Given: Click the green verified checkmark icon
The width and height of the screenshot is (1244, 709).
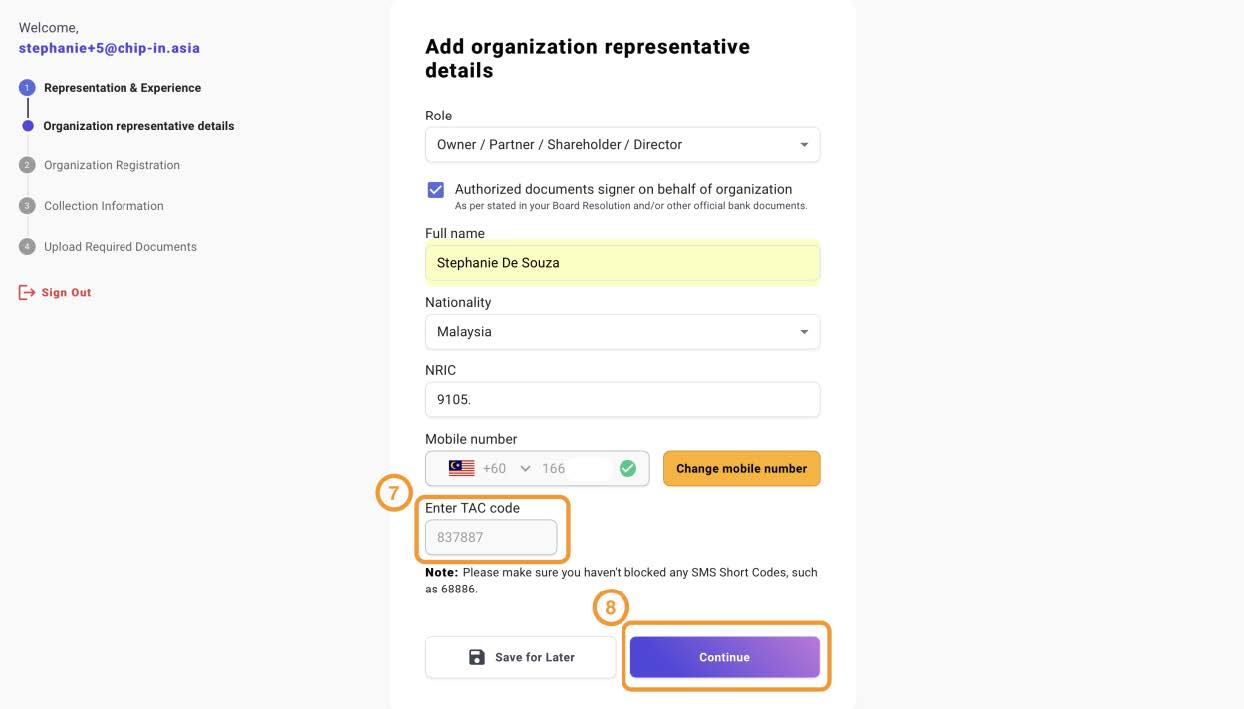Looking at the screenshot, I should (x=628, y=468).
